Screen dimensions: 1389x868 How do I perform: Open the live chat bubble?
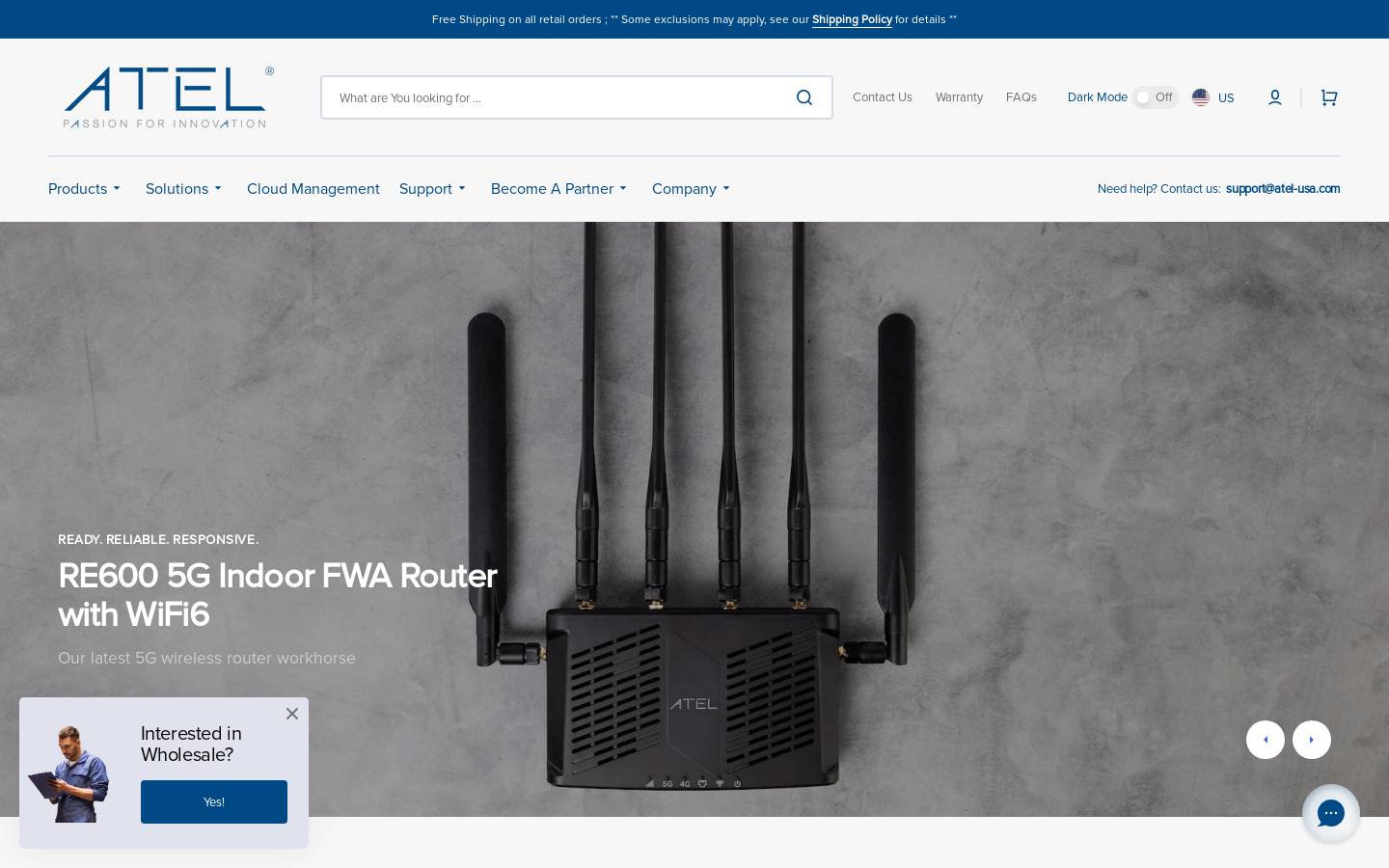(1331, 813)
